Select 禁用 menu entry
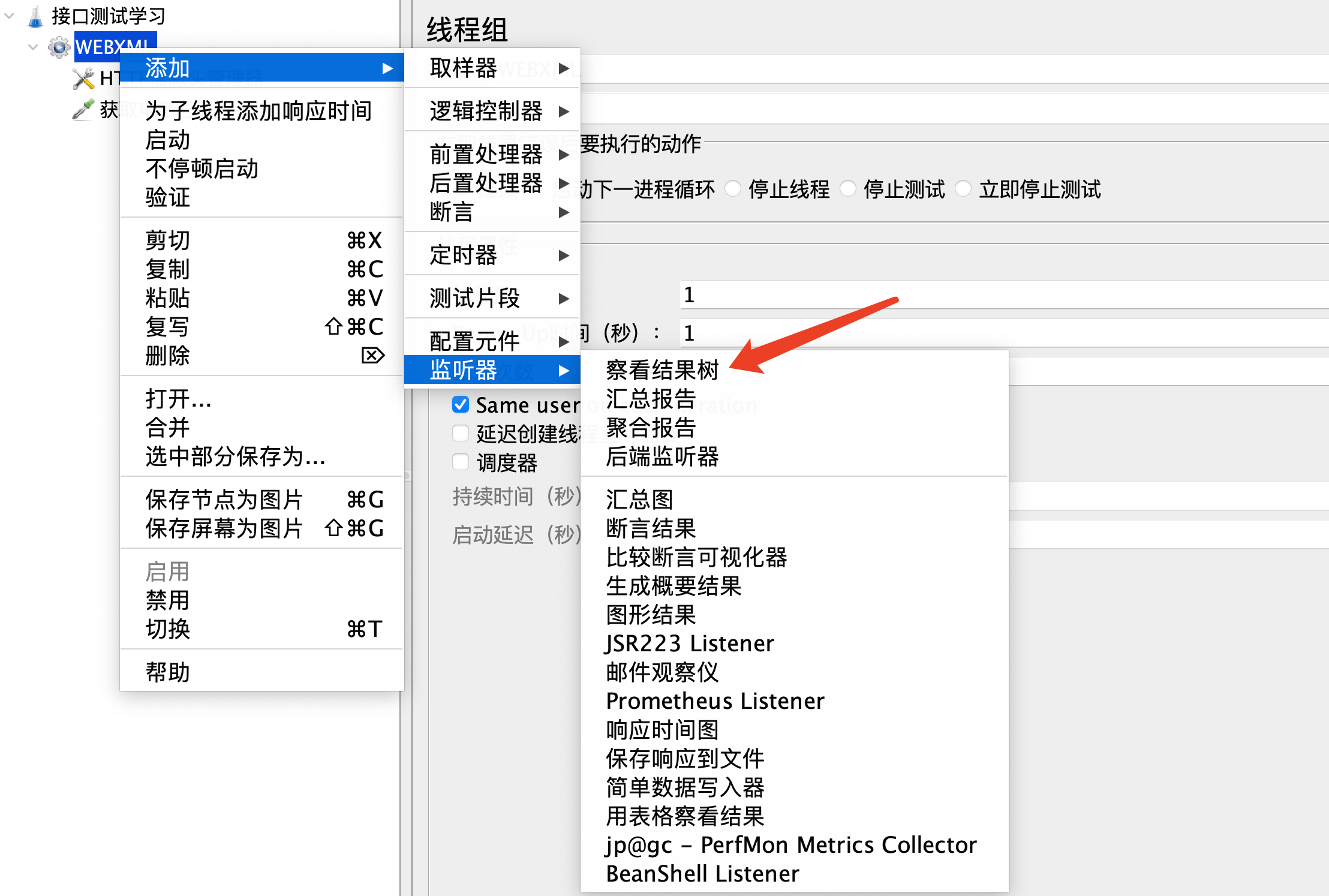Viewport: 1329px width, 896px height. pyautogui.click(x=168, y=600)
